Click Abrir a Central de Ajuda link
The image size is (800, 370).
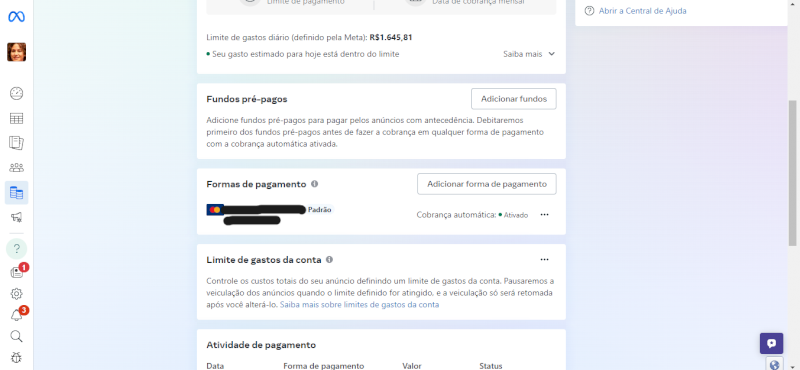[642, 11]
